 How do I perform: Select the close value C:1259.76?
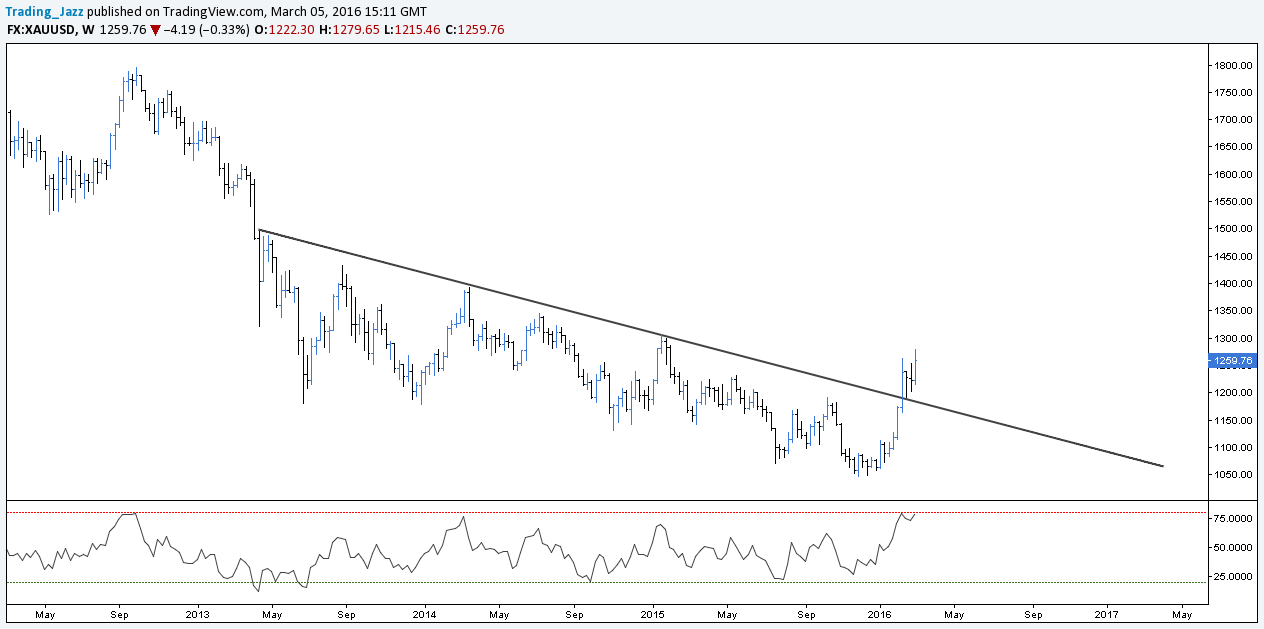475,30
